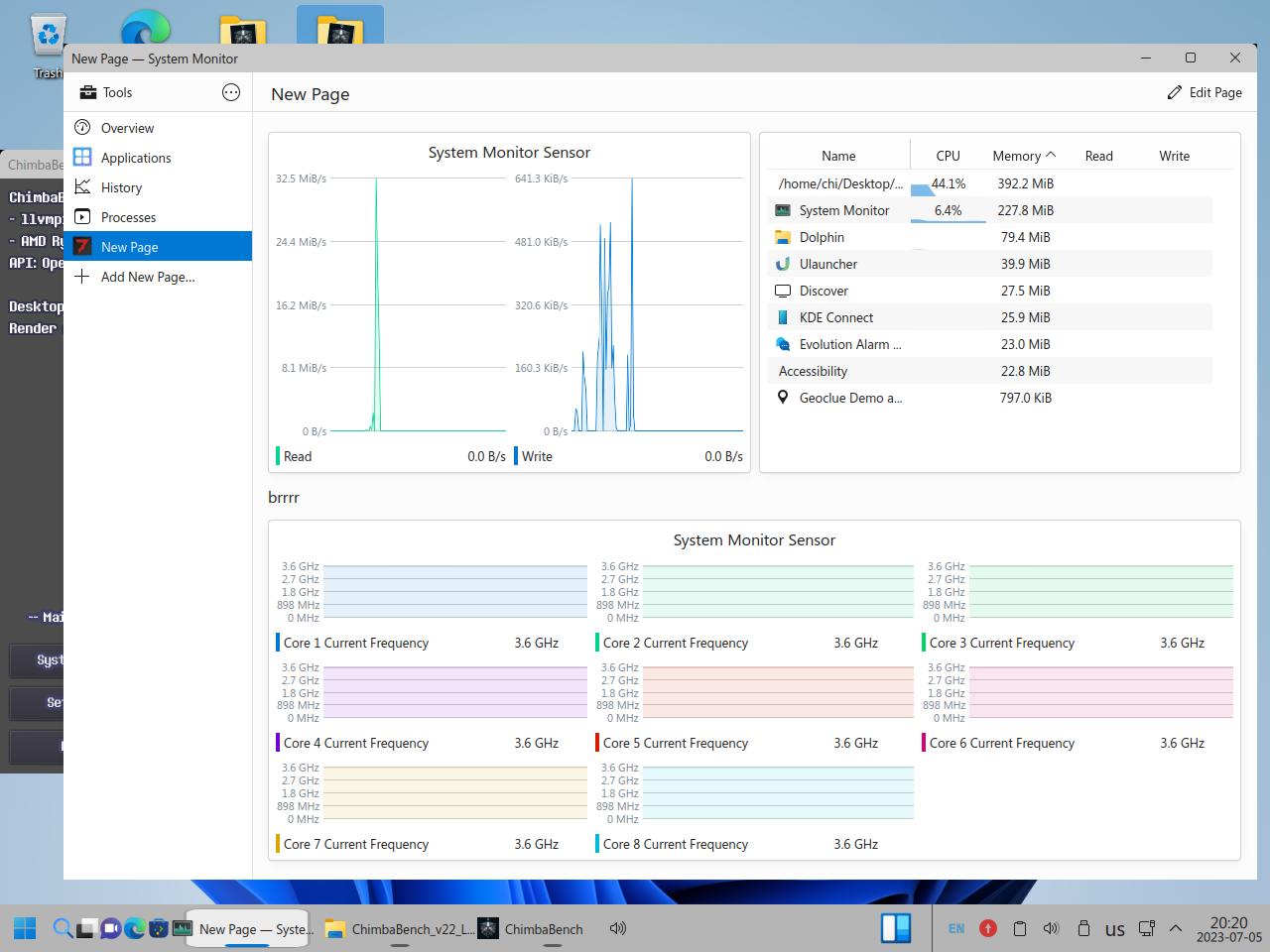Screen dimensions: 1270x952
Task: Open the Processes page
Action: point(128,217)
